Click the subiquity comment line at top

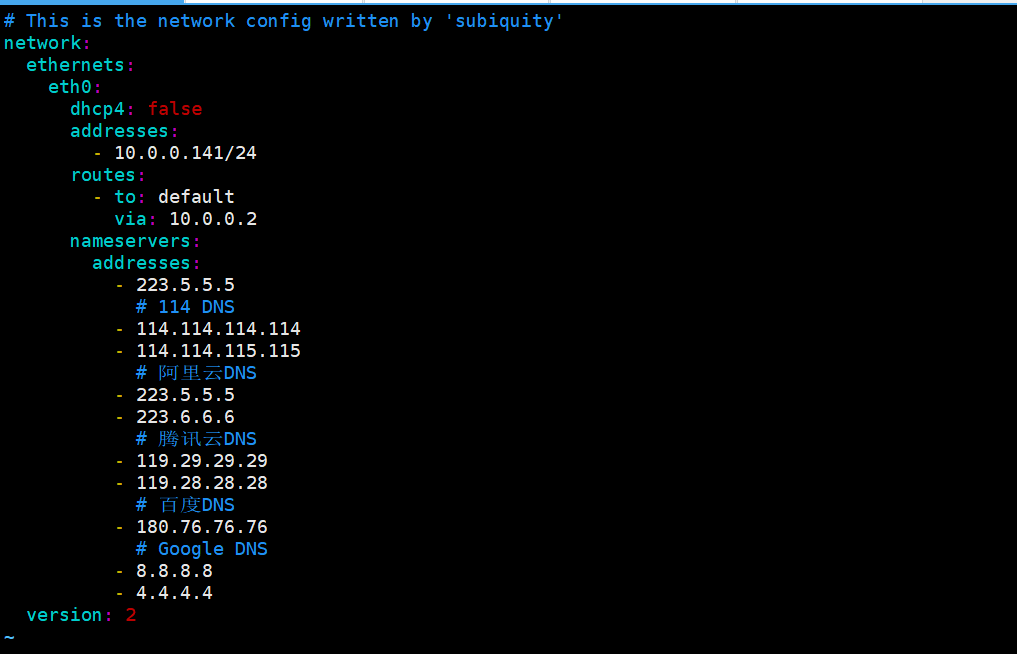[x=284, y=21]
